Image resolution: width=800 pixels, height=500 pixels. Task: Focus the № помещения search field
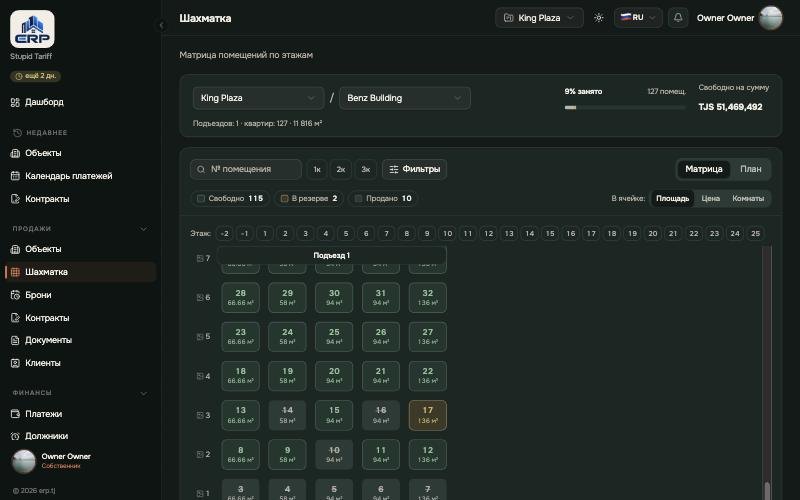coord(246,169)
